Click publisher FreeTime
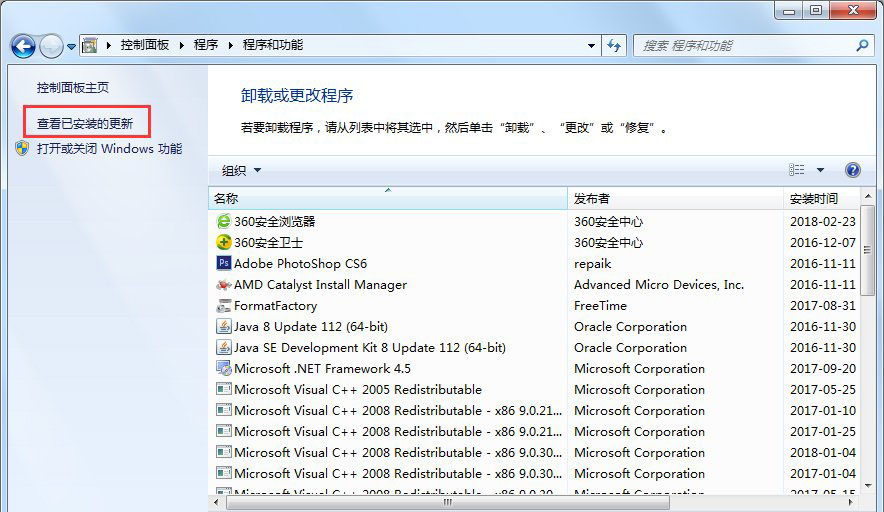This screenshot has height=512, width=884. [600, 306]
